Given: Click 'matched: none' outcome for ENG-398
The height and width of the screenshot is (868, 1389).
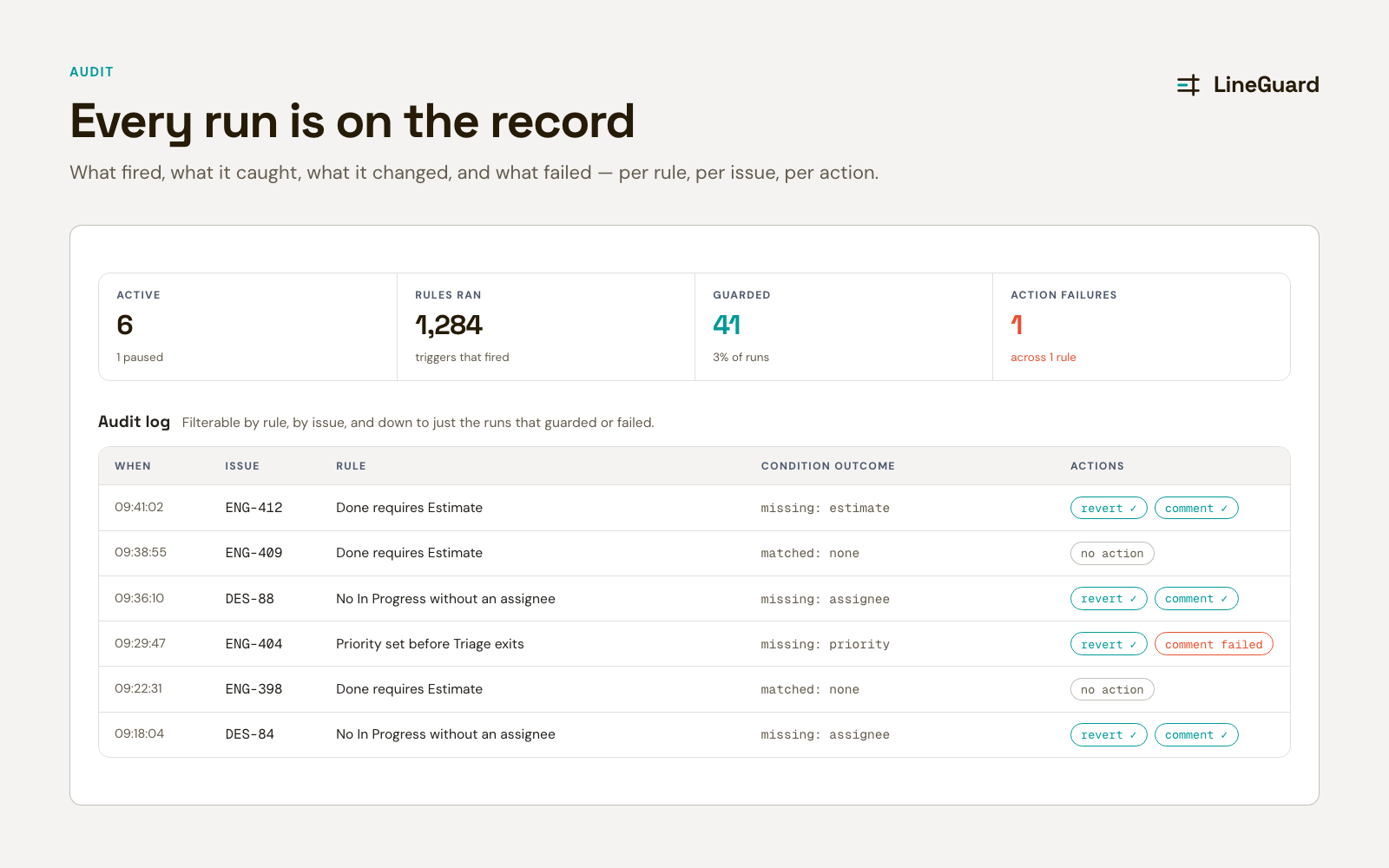Looking at the screenshot, I should (810, 689).
